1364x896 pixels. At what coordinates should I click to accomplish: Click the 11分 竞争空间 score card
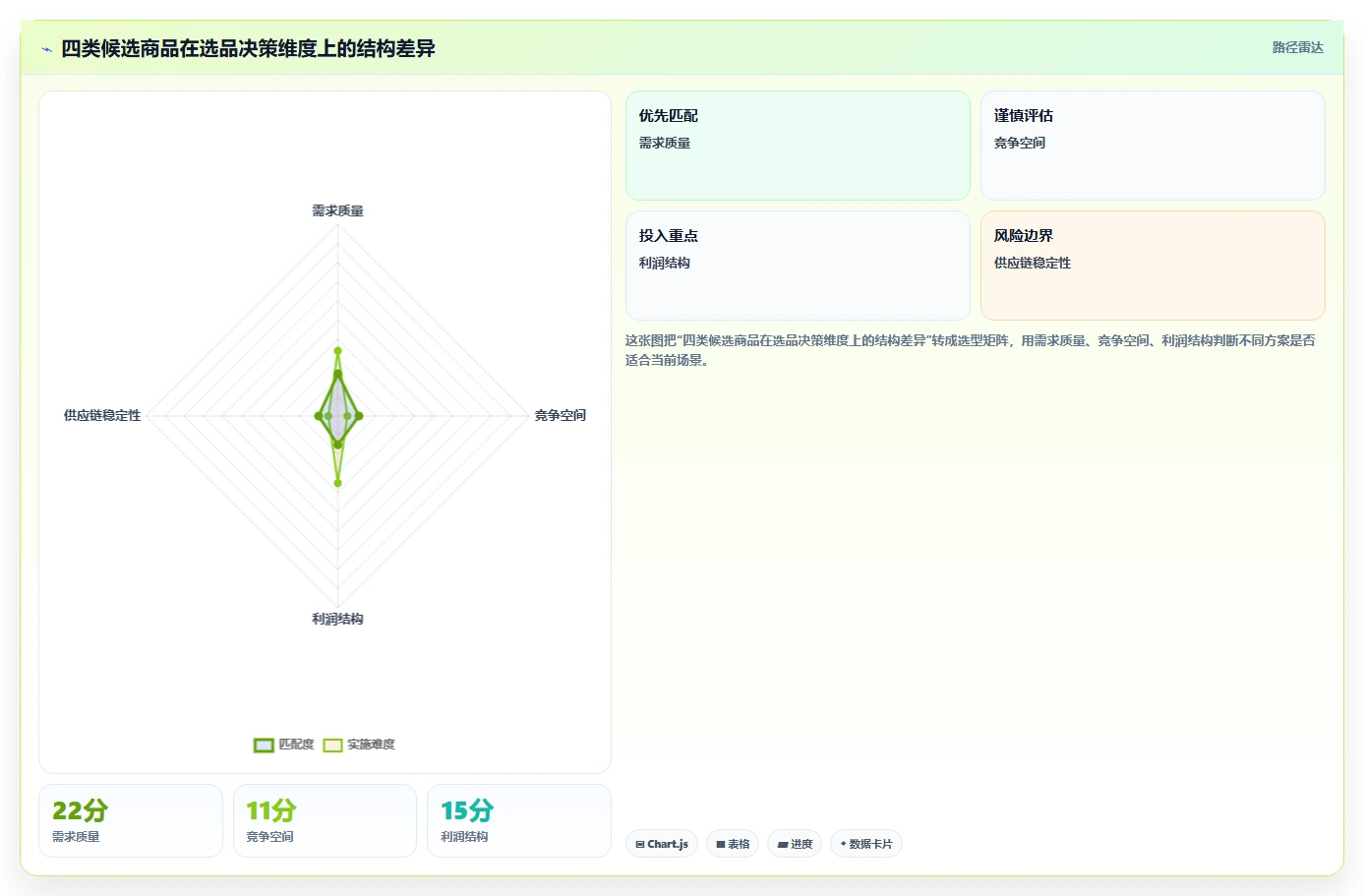pos(325,821)
